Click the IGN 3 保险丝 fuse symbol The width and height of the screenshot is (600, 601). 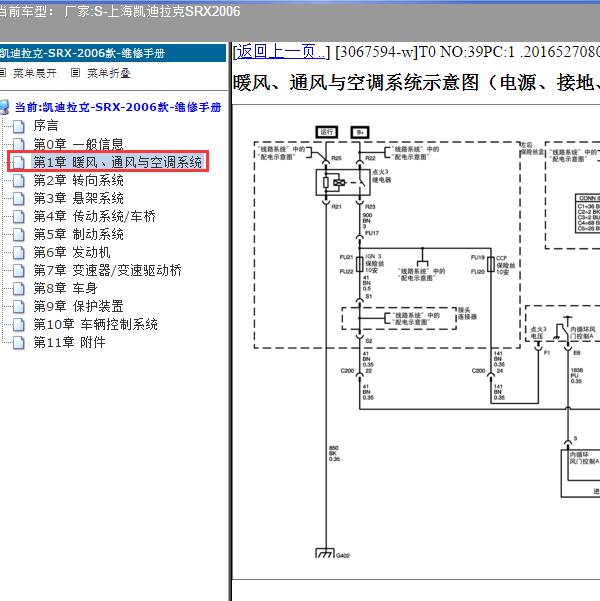(360, 264)
